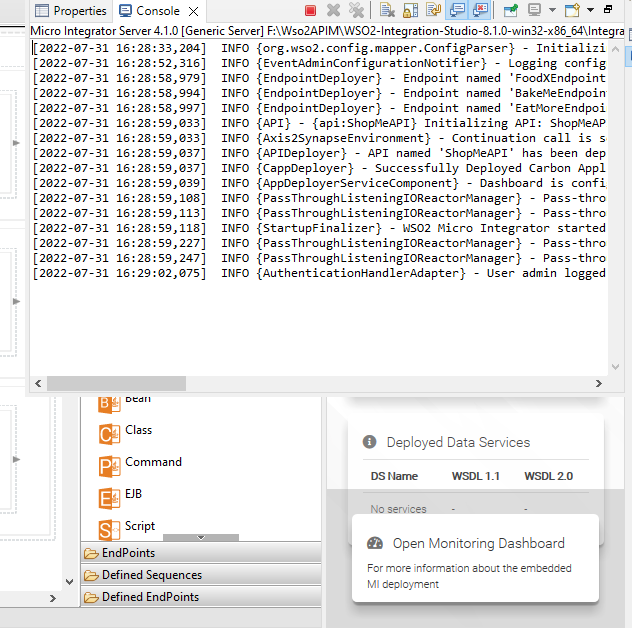The height and width of the screenshot is (628, 632).
Task: Select the EJB mediator icon in palette
Action: [109, 498]
